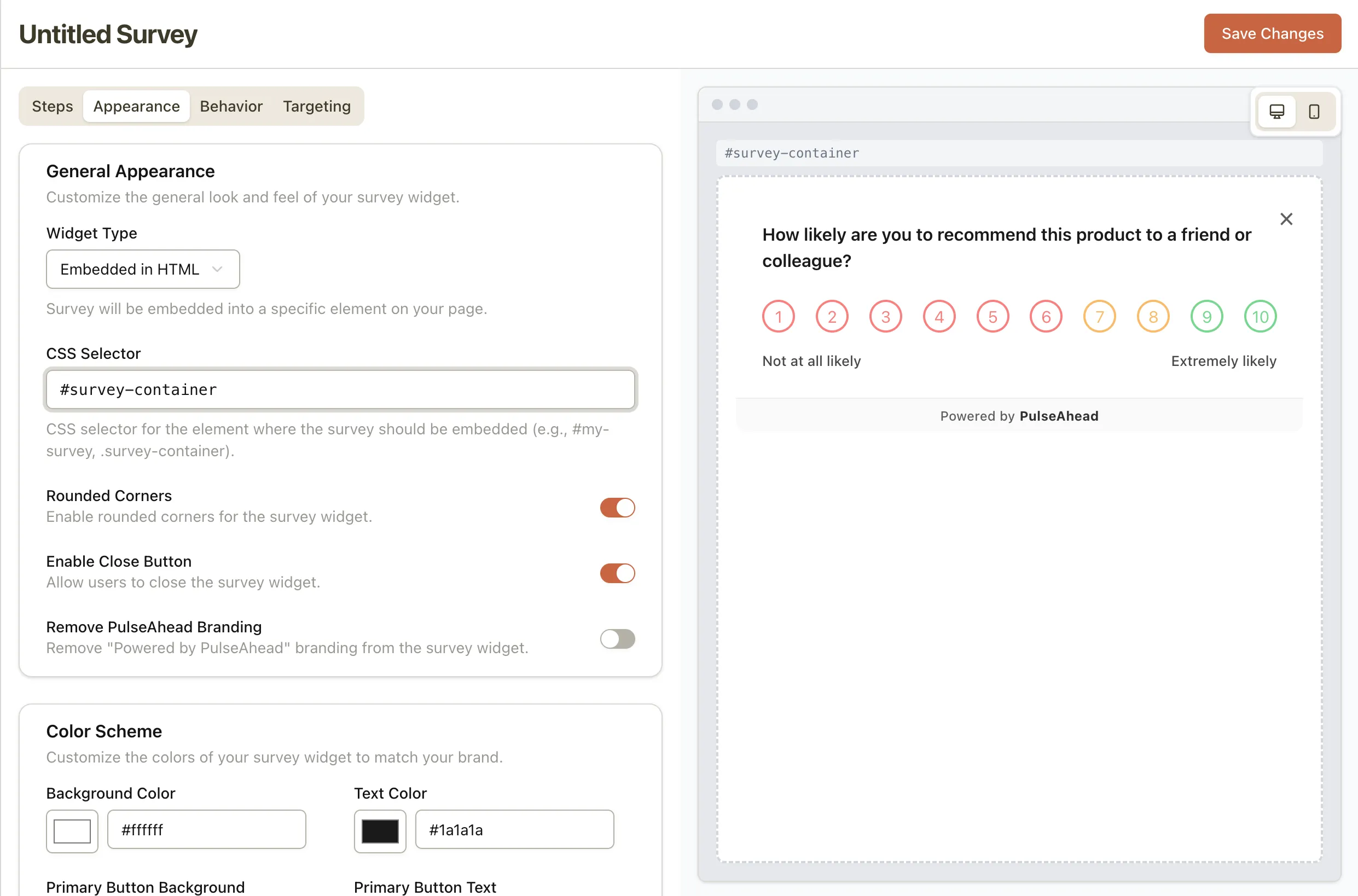The width and height of the screenshot is (1358, 896).
Task: Switch to desktop preview mode
Action: [x=1276, y=112]
